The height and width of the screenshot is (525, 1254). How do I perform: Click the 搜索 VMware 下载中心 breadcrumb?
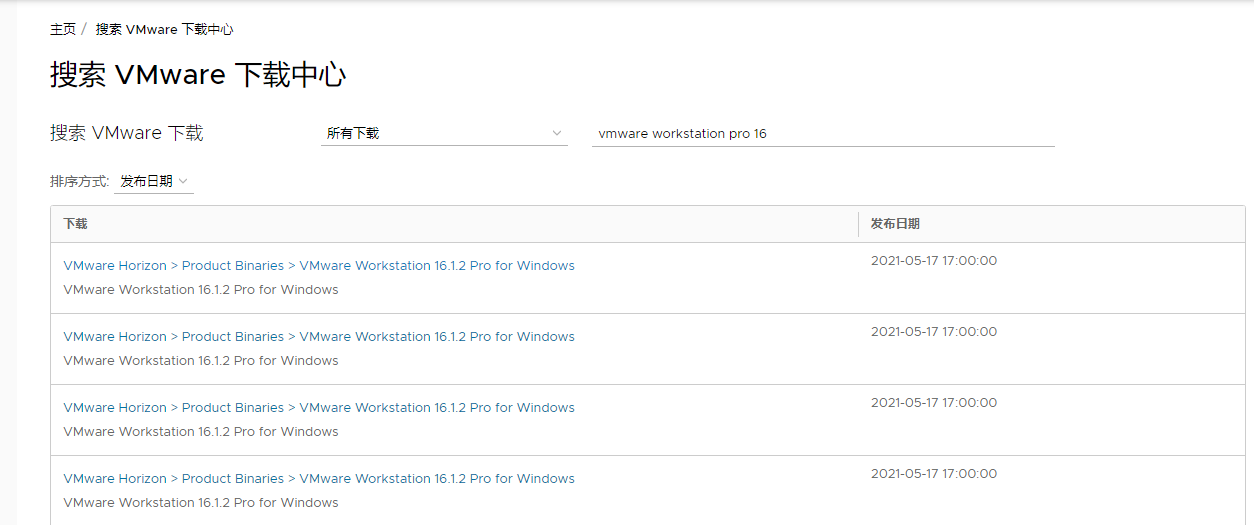(164, 29)
